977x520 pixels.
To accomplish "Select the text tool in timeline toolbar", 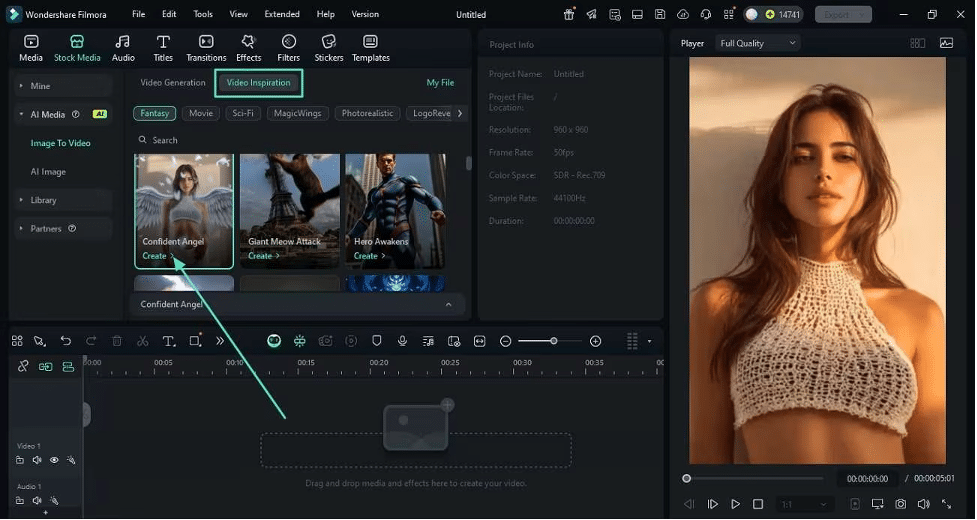I will pyautogui.click(x=168, y=341).
